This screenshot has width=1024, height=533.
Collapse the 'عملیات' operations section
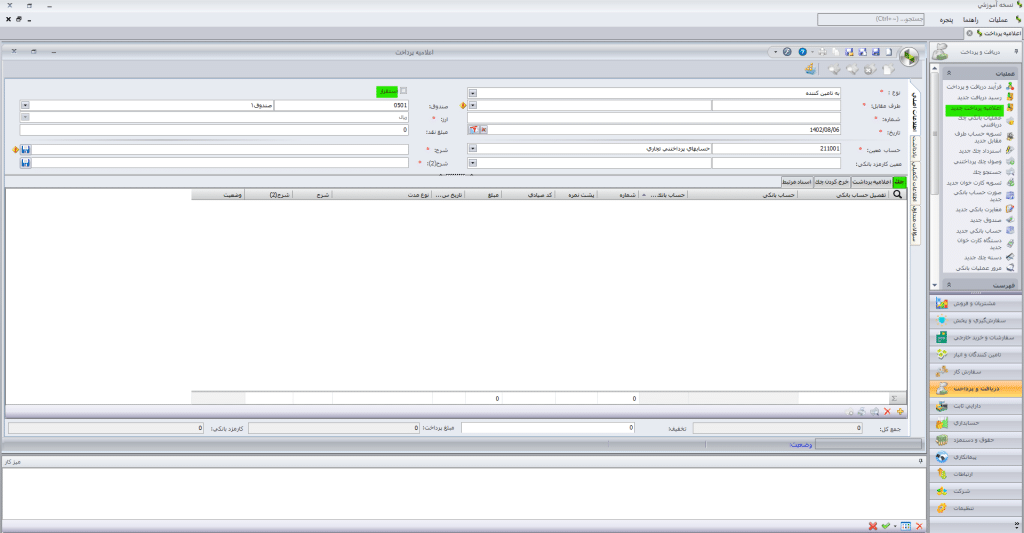(x=949, y=73)
